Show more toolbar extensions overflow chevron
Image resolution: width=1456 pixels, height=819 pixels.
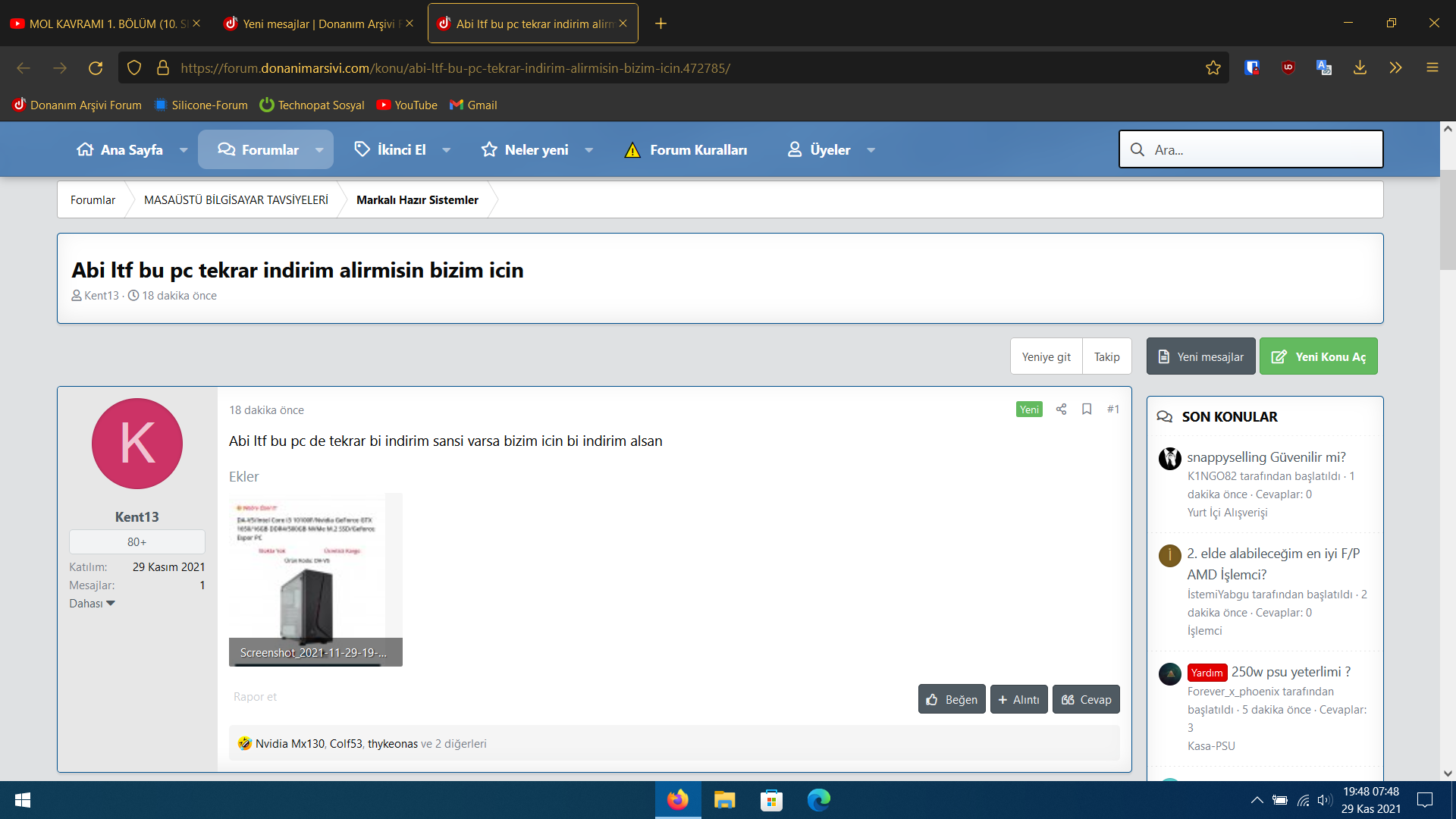[1396, 68]
